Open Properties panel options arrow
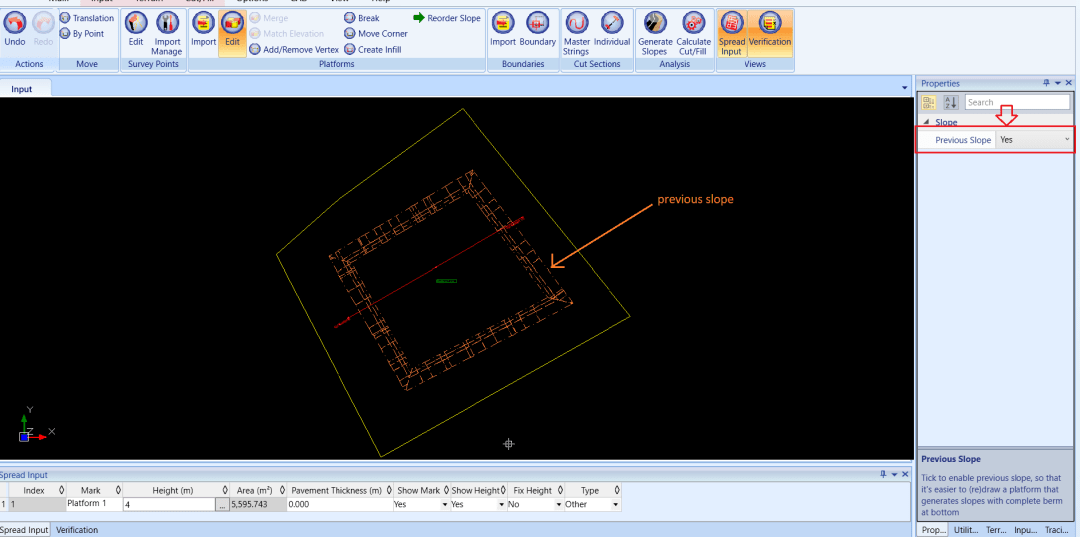The image size is (1080, 537). 1058,83
